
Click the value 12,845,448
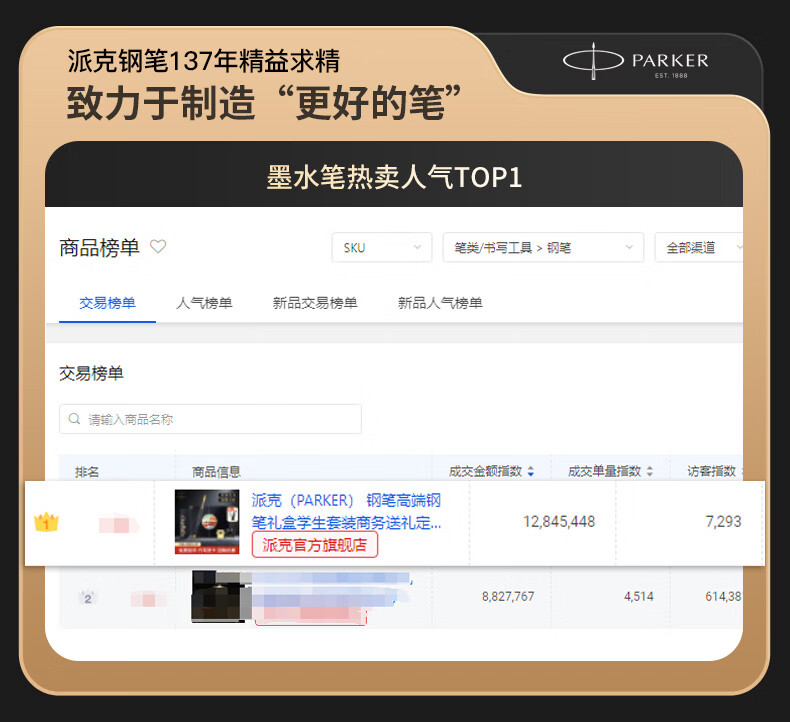[x=559, y=521]
